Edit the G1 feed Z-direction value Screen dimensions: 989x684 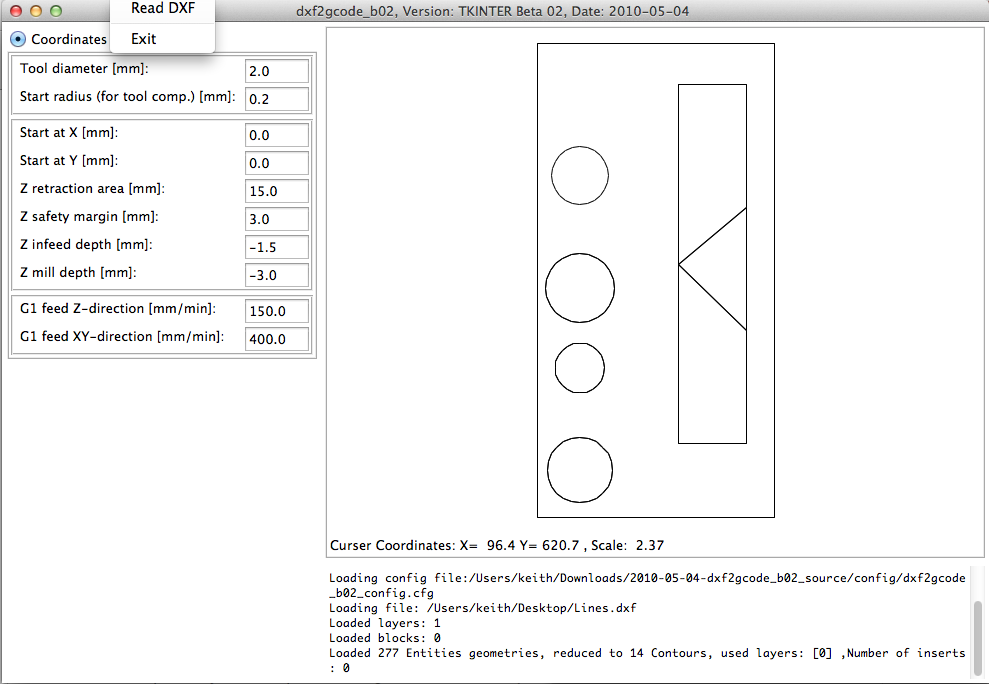pyautogui.click(x=277, y=311)
